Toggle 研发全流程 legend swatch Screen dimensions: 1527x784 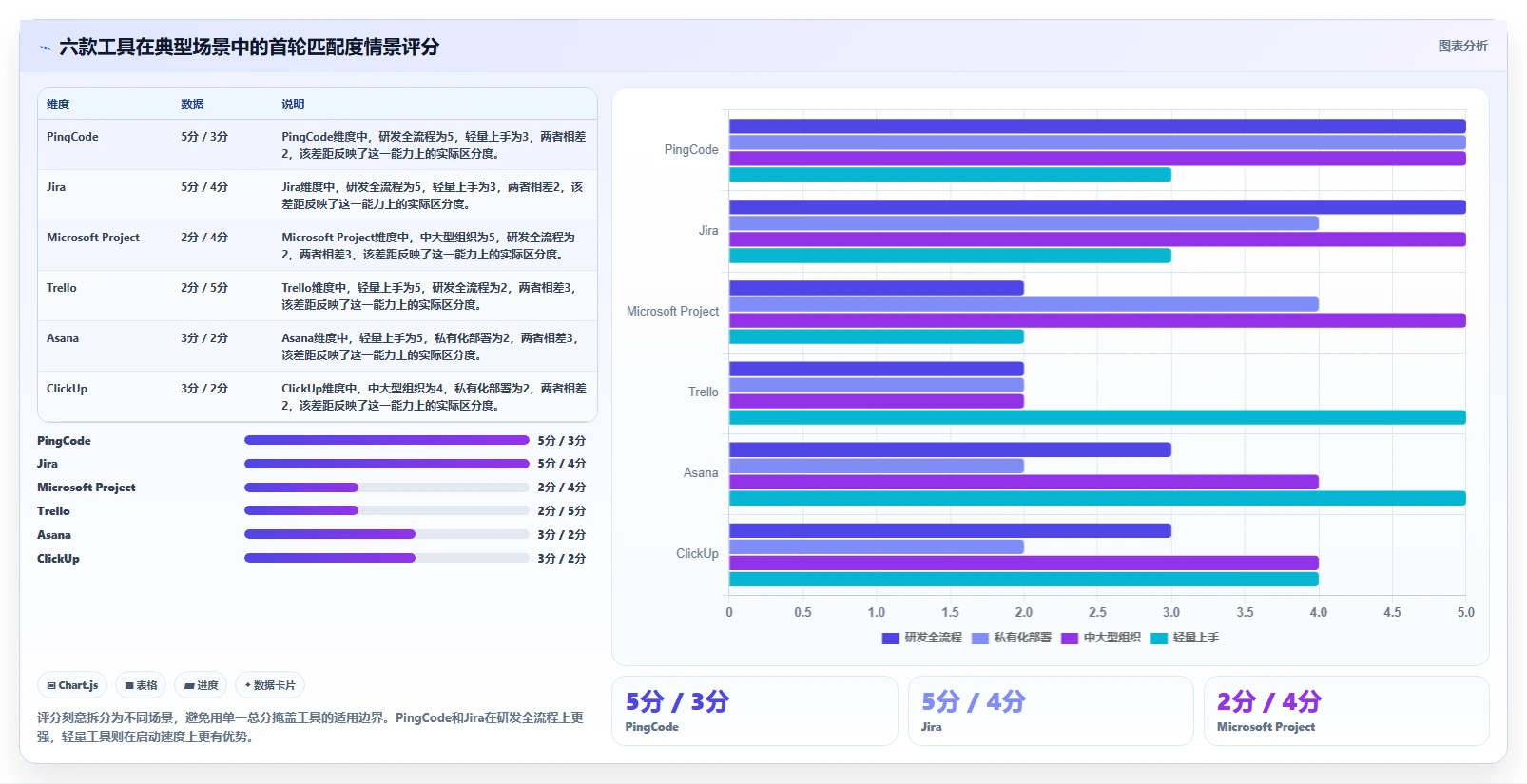click(890, 638)
